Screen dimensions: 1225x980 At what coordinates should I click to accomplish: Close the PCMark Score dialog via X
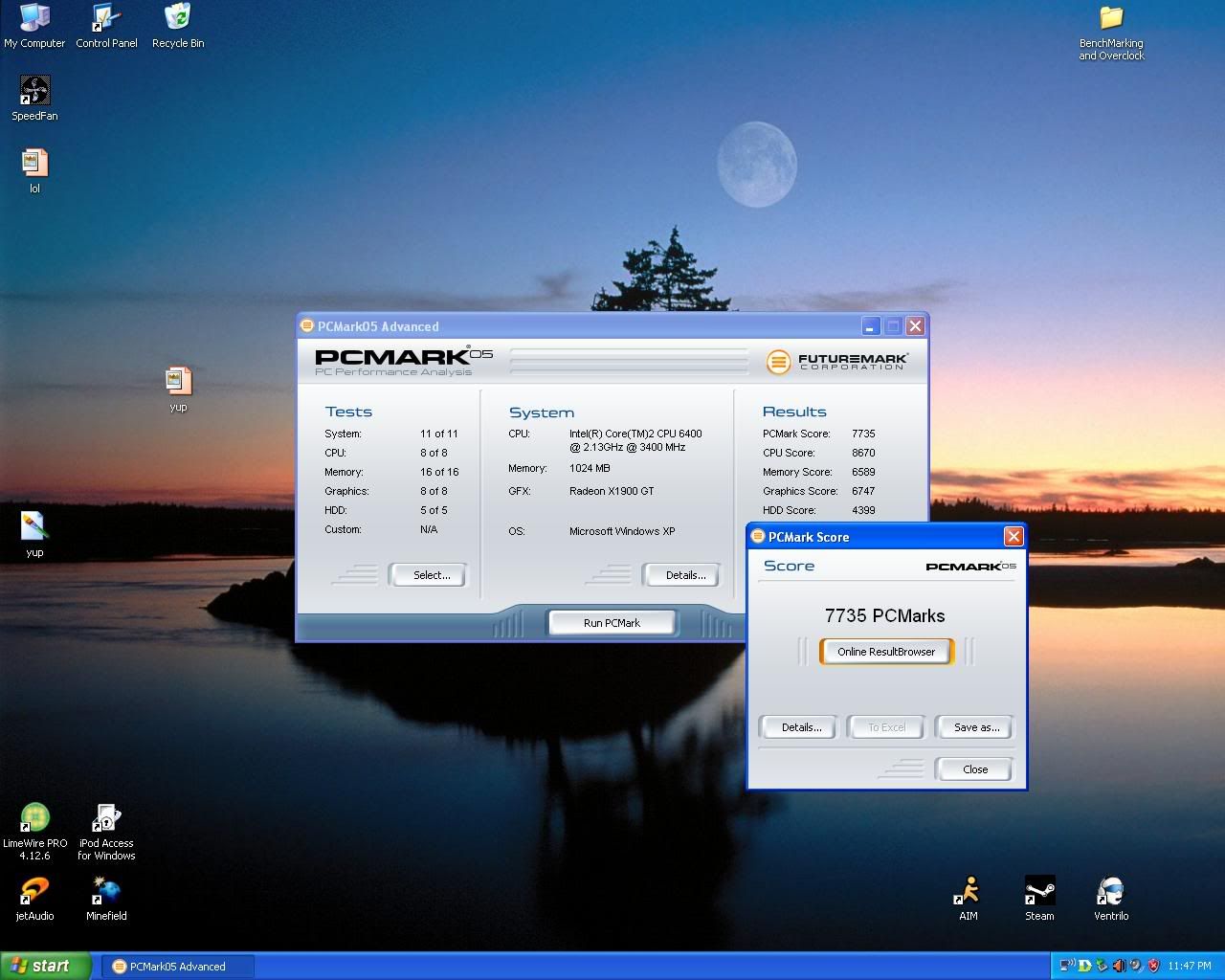pyautogui.click(x=1013, y=536)
